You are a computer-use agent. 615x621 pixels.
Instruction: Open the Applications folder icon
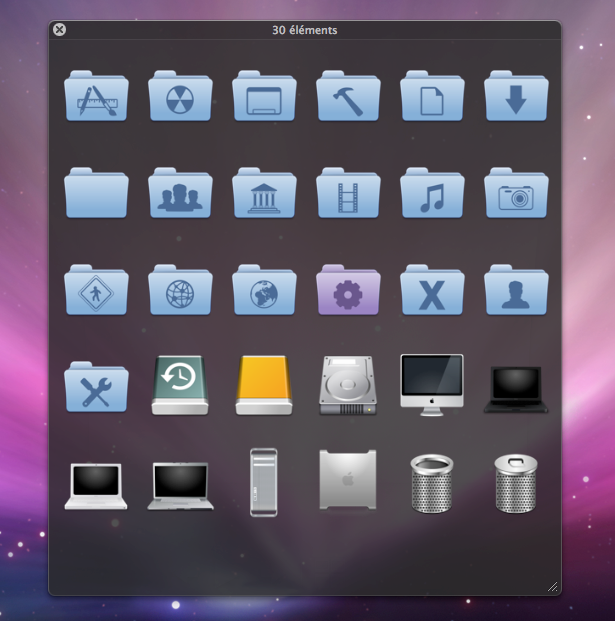[x=96, y=96]
